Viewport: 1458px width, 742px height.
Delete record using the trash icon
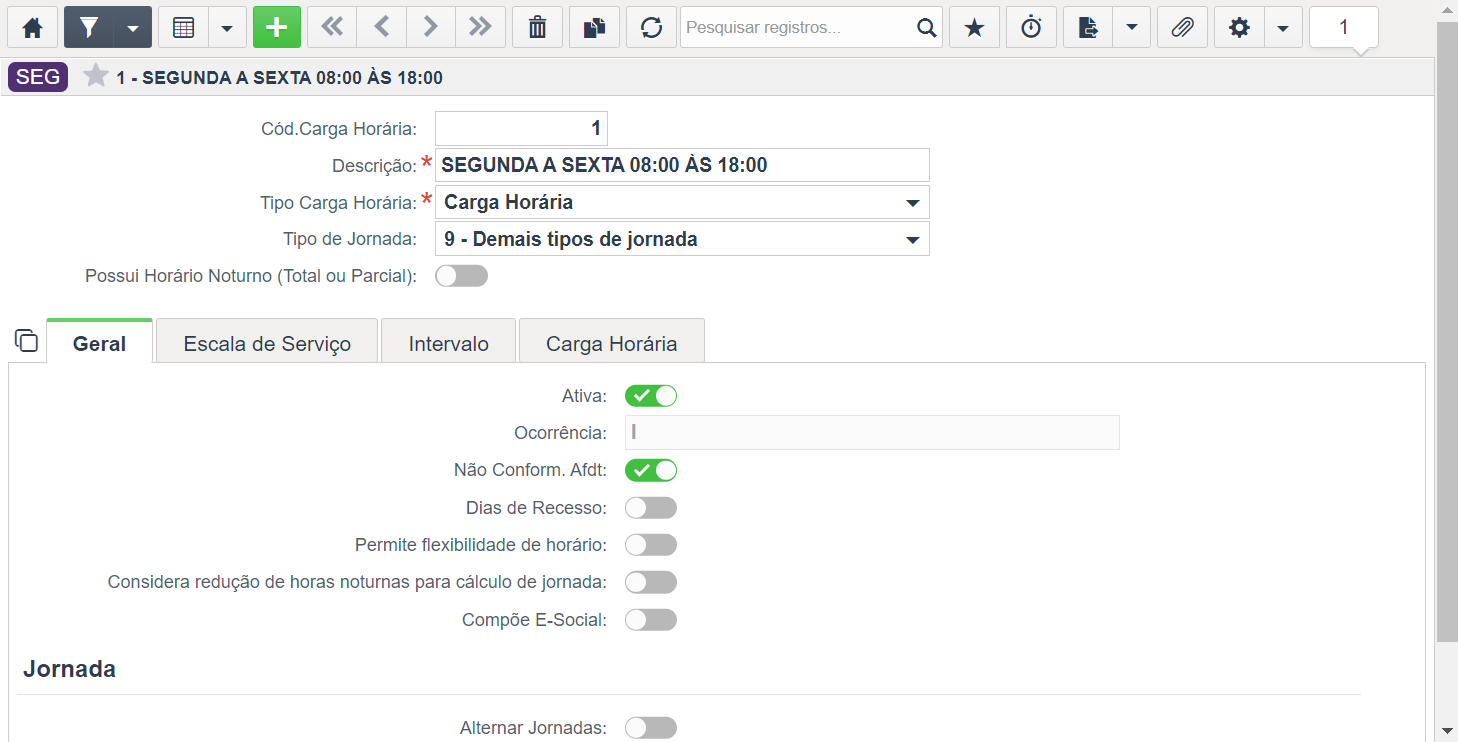point(538,27)
